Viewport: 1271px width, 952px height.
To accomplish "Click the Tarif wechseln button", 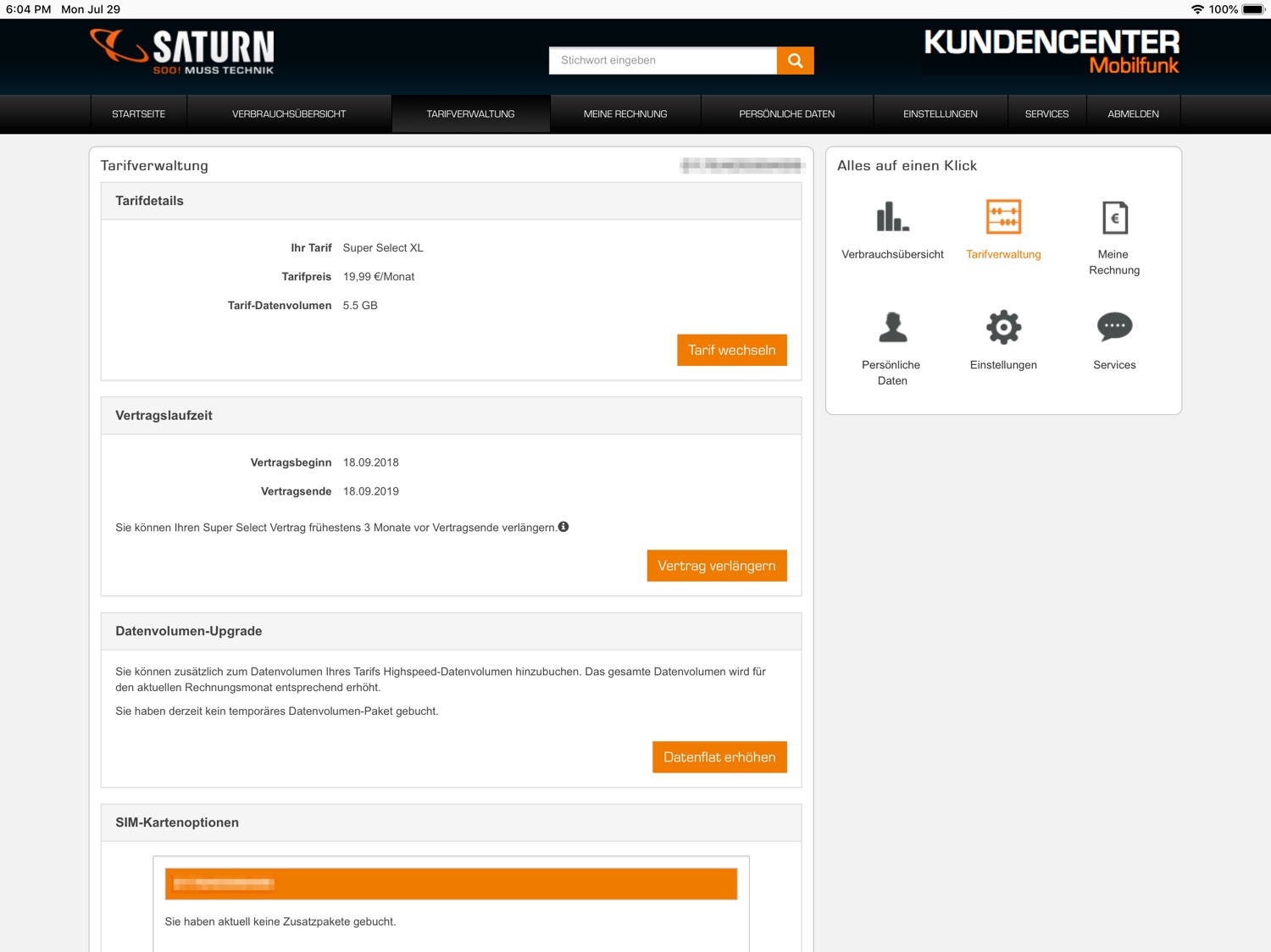I will click(x=732, y=350).
